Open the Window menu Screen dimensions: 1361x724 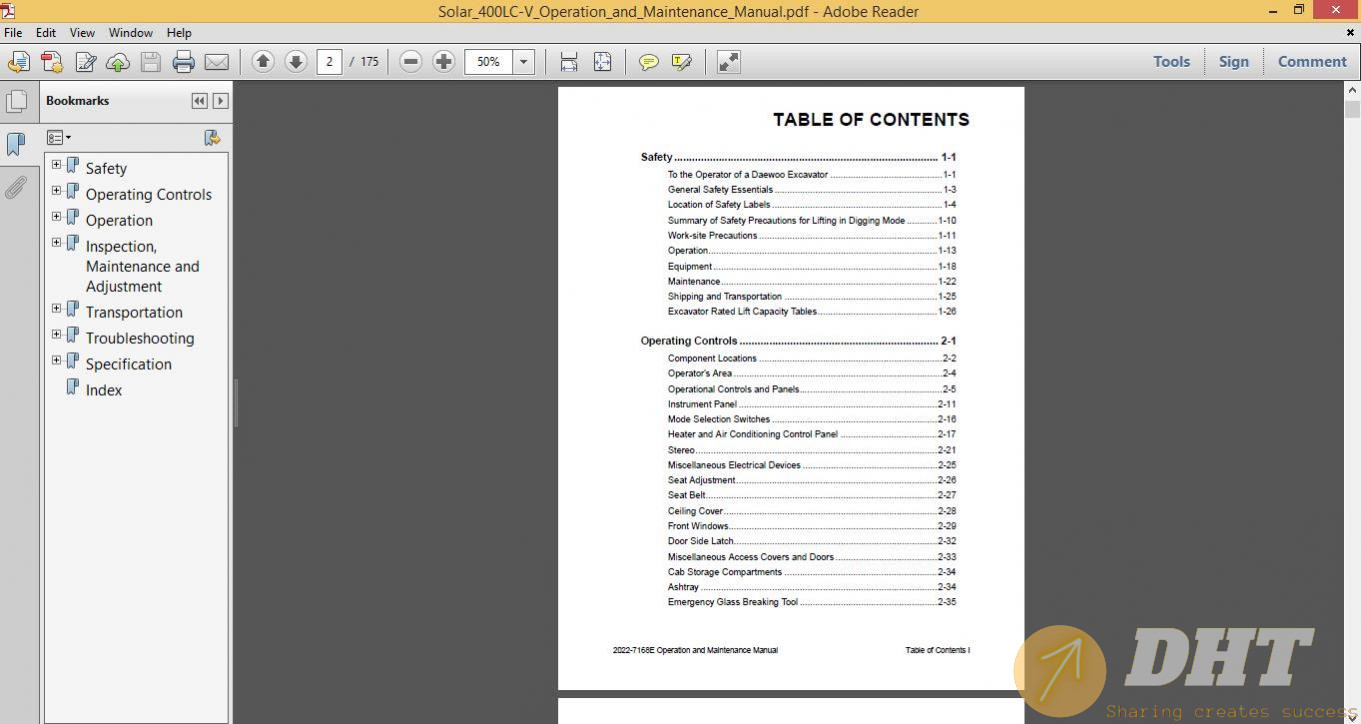(x=131, y=33)
